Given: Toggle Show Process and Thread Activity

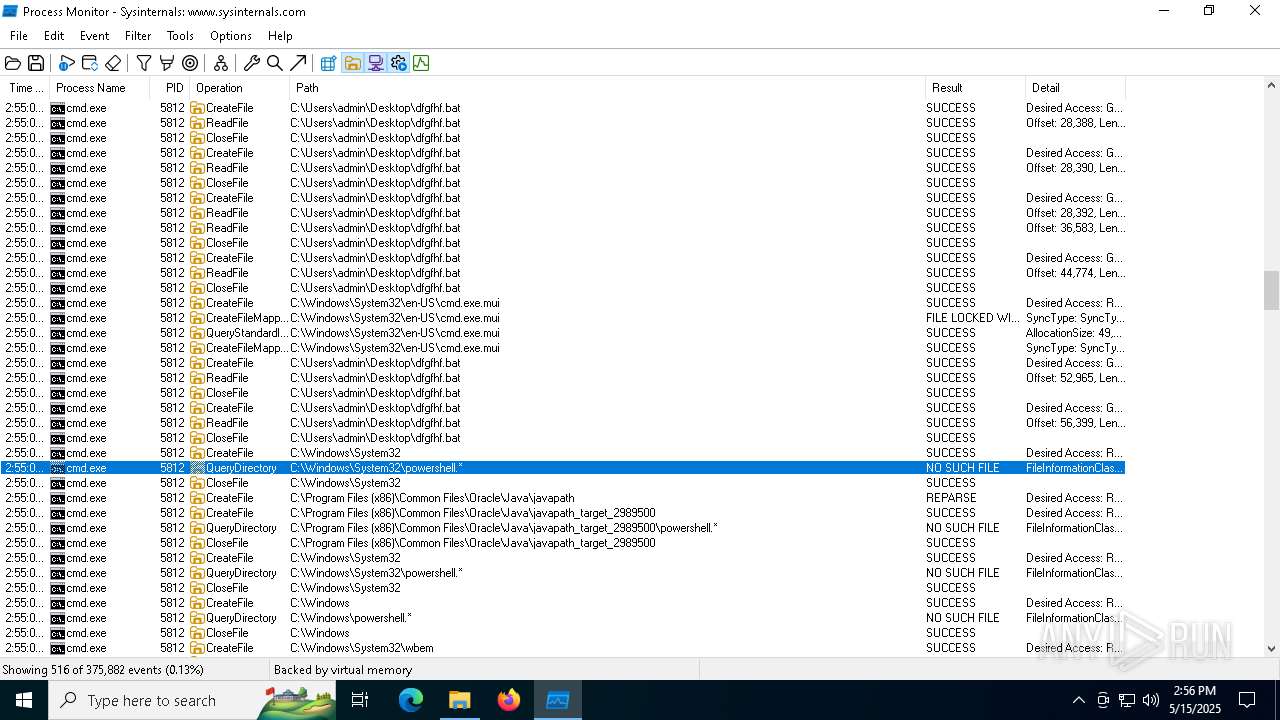Looking at the screenshot, I should [x=398, y=63].
